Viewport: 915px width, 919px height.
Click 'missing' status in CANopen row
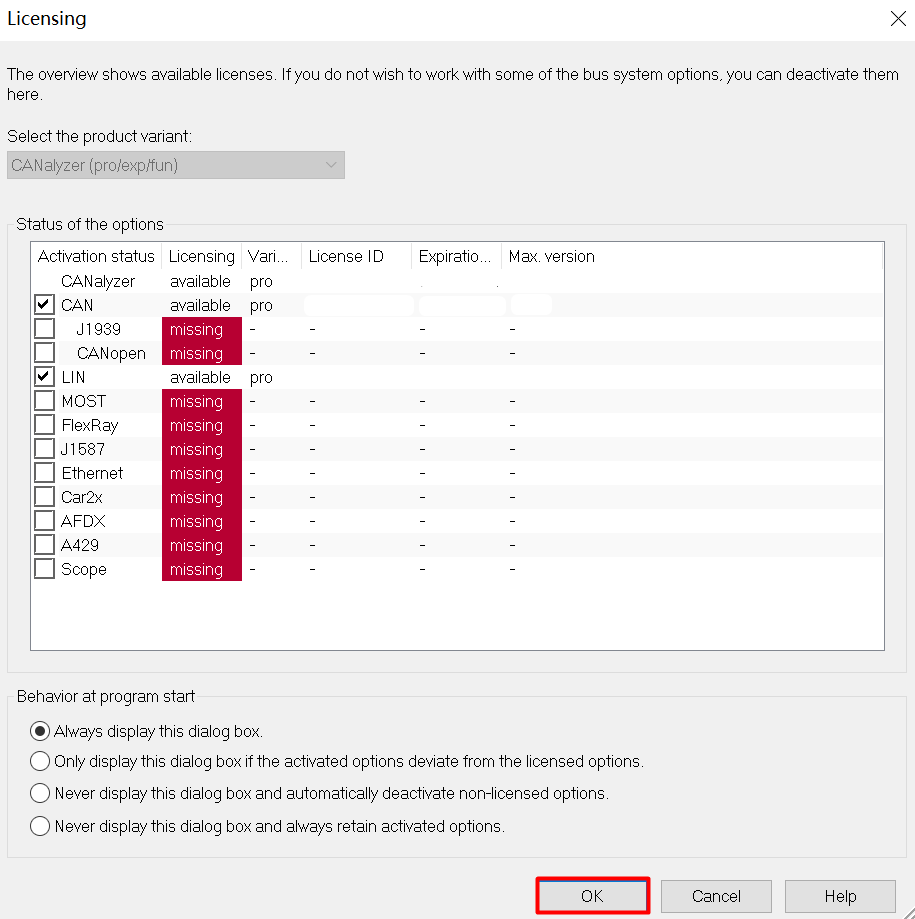click(x=202, y=353)
